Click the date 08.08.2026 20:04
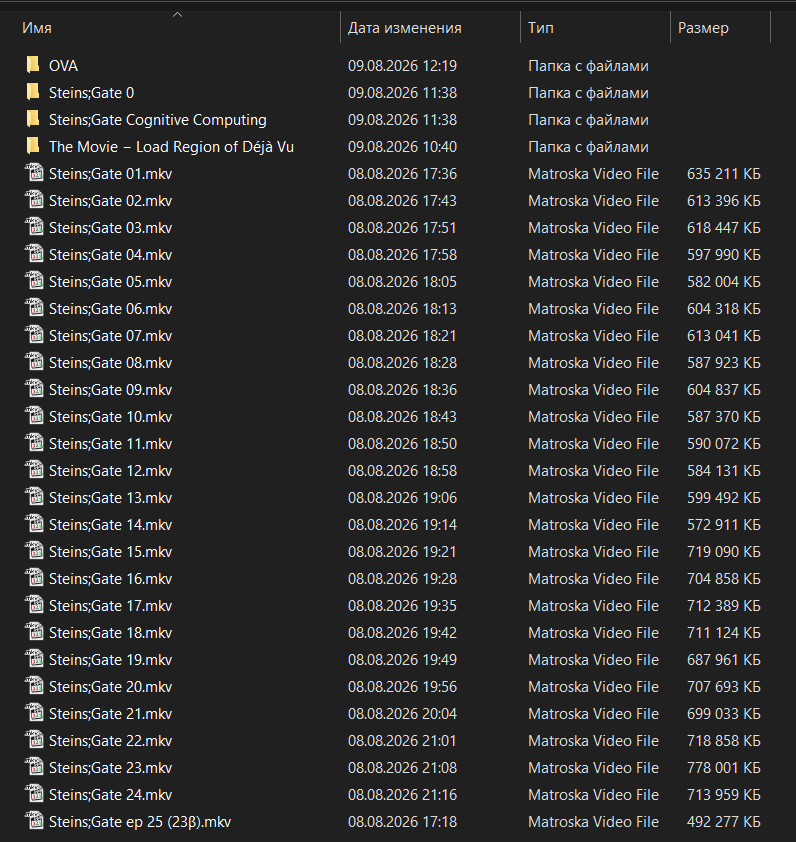The image size is (796, 842). [402, 714]
